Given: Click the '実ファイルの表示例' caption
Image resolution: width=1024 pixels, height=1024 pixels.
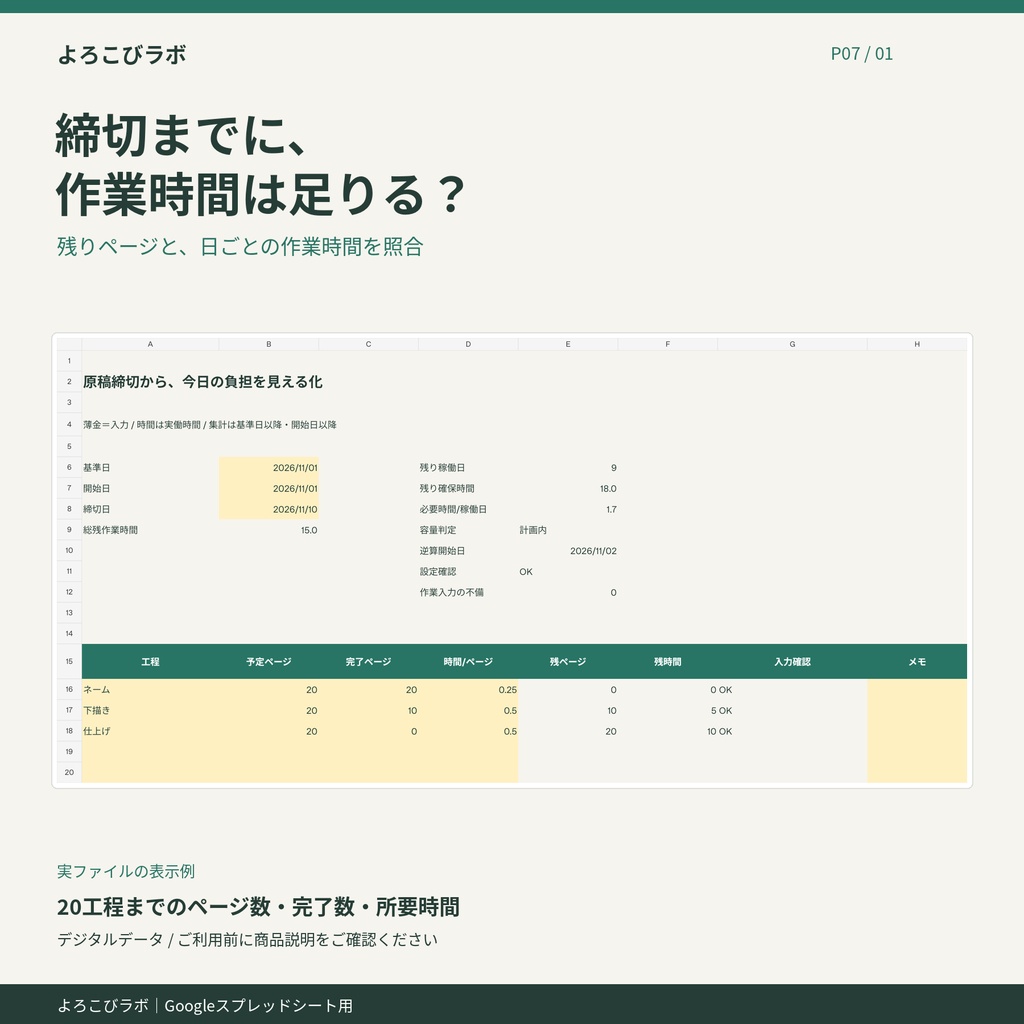Looking at the screenshot, I should coord(126,871).
